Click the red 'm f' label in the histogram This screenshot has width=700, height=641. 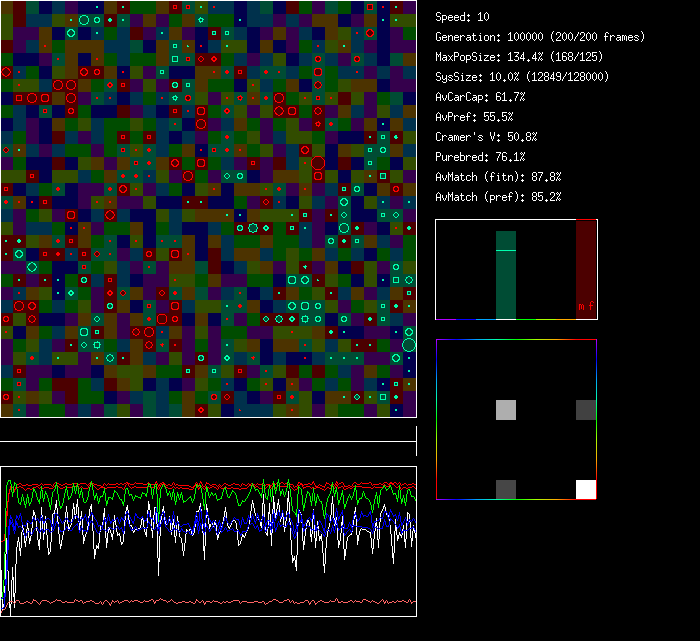[585, 306]
